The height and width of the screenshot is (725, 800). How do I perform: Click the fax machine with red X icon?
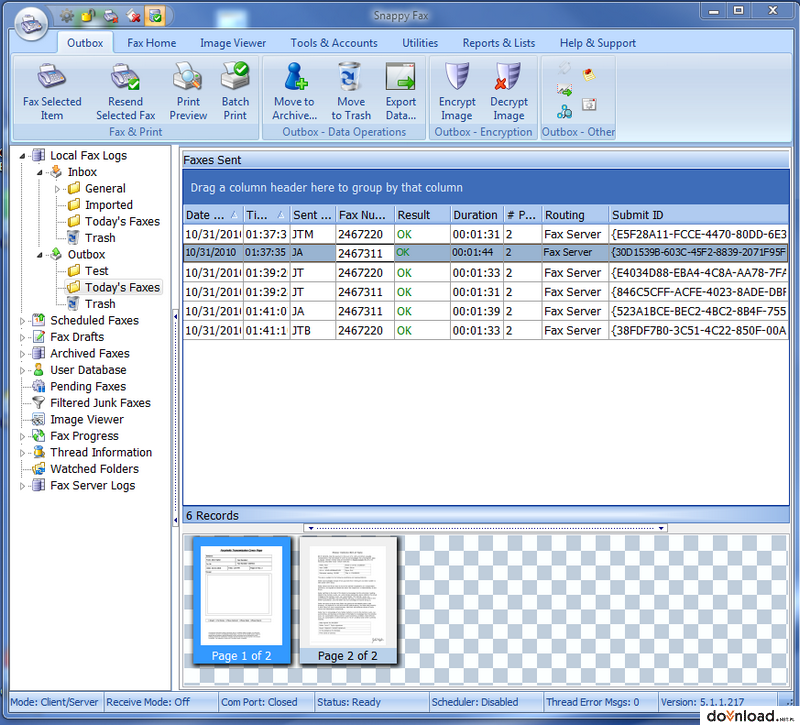click(111, 16)
